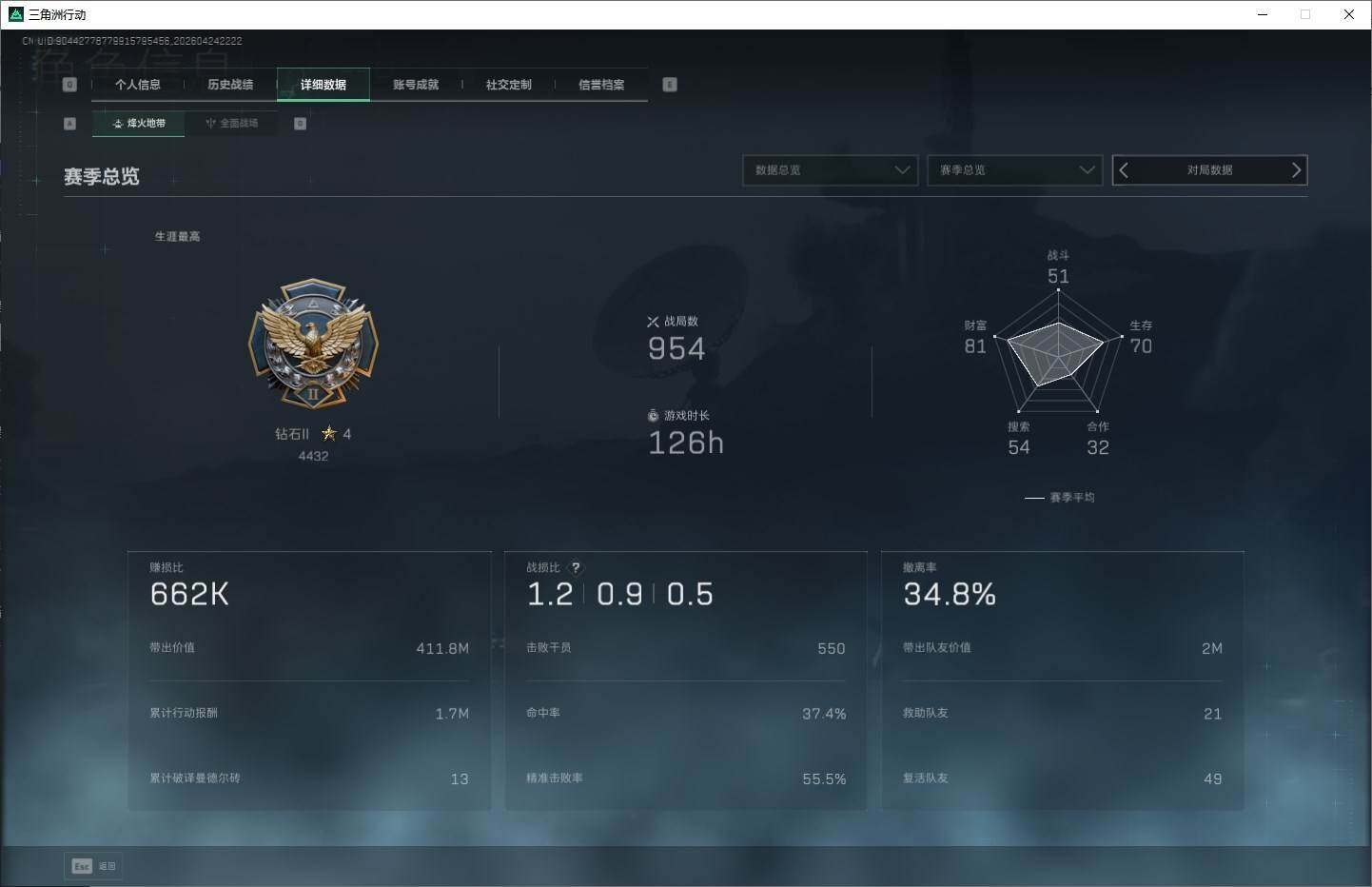Click the 954 match count value
This screenshot has width=1372, height=887.
676,349
